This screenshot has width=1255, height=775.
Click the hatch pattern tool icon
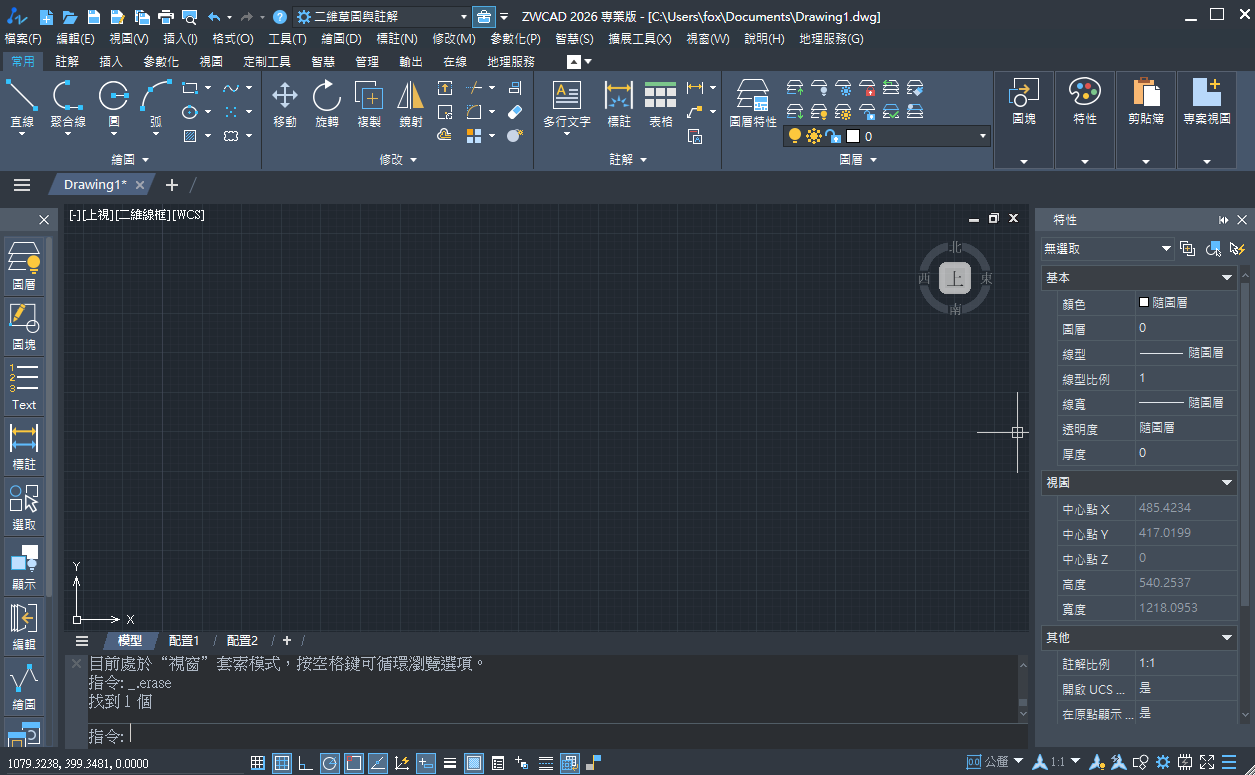tap(189, 136)
